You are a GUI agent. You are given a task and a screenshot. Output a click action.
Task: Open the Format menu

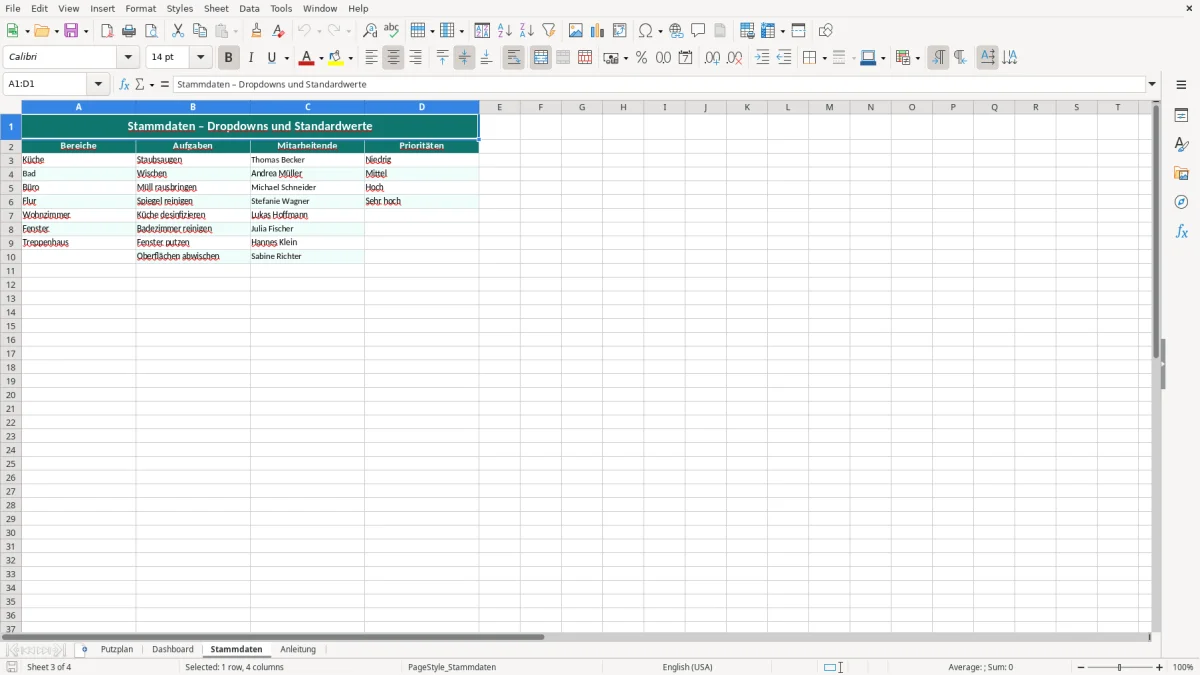(x=141, y=8)
